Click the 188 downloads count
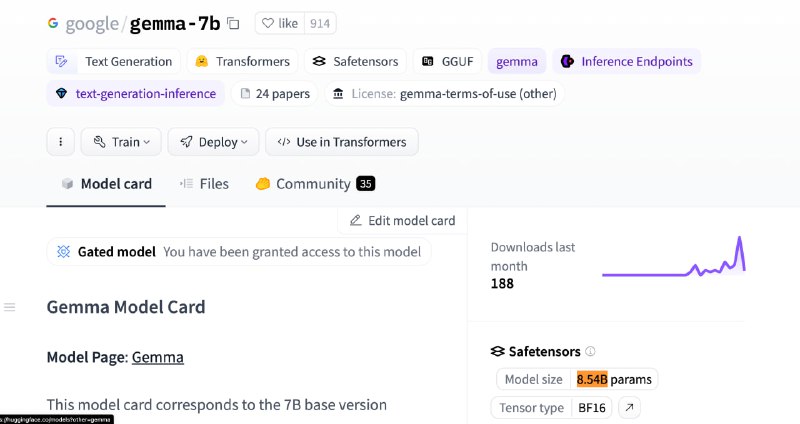 502,284
